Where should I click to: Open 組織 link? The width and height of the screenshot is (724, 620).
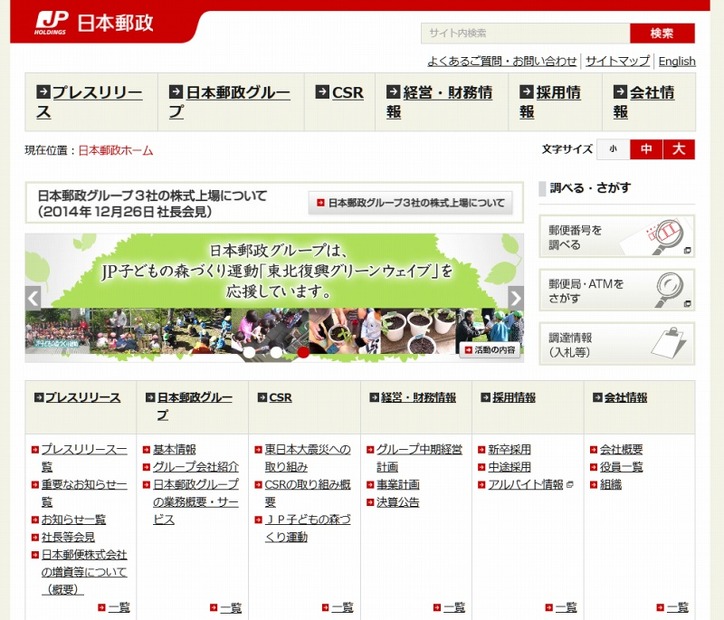(611, 484)
